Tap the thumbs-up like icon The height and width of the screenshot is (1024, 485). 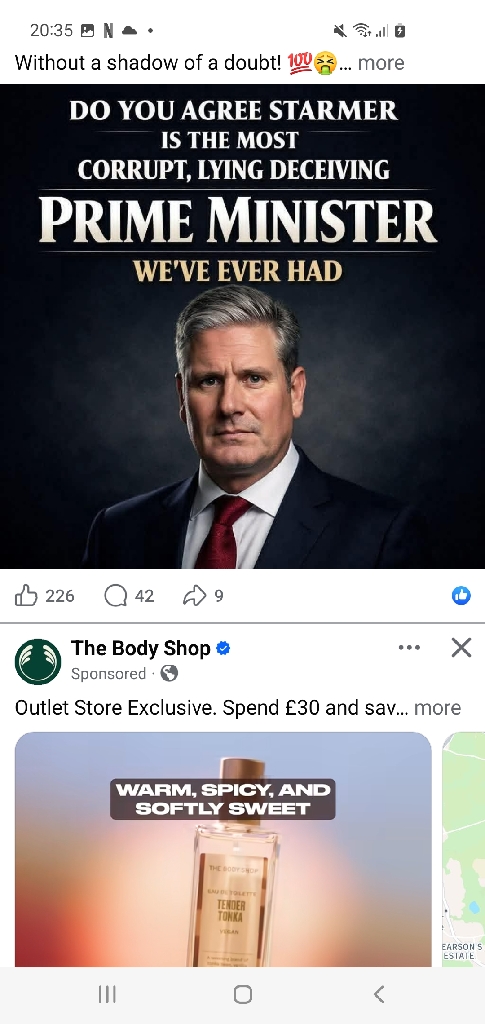[x=25, y=595]
